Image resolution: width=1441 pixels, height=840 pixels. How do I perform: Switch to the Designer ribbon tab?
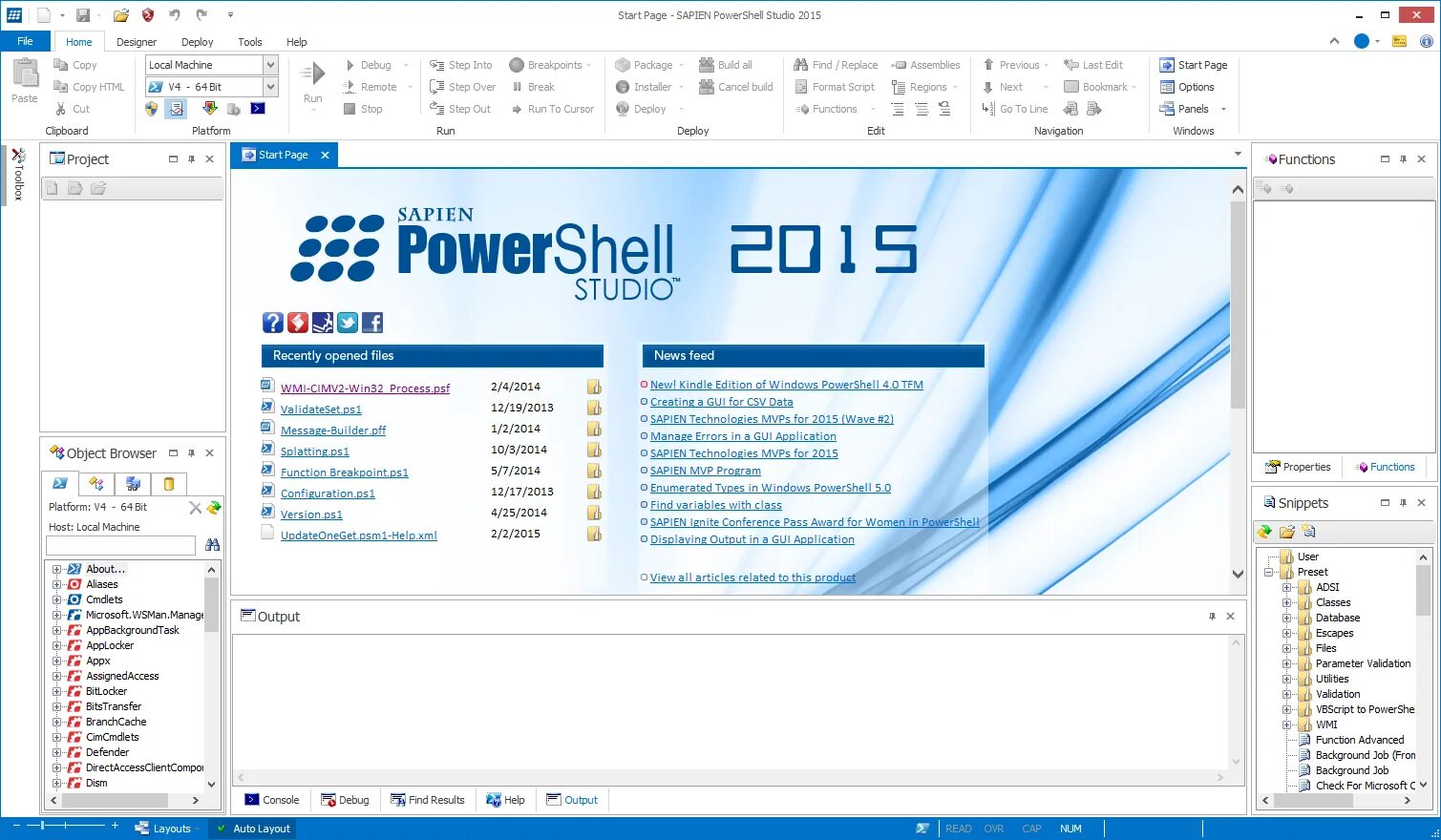pyautogui.click(x=137, y=42)
